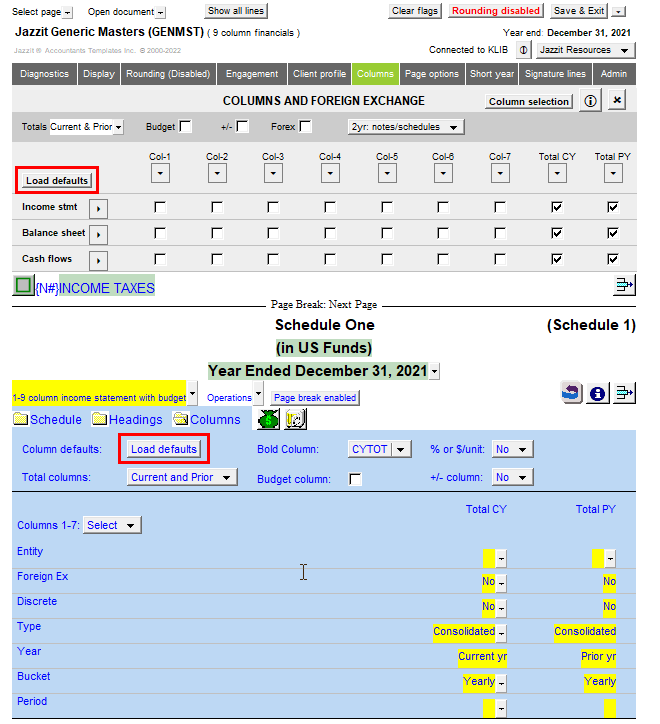The image size is (660, 724).
Task: Open the Total CY column dropdown arrow
Action: (x=557, y=174)
